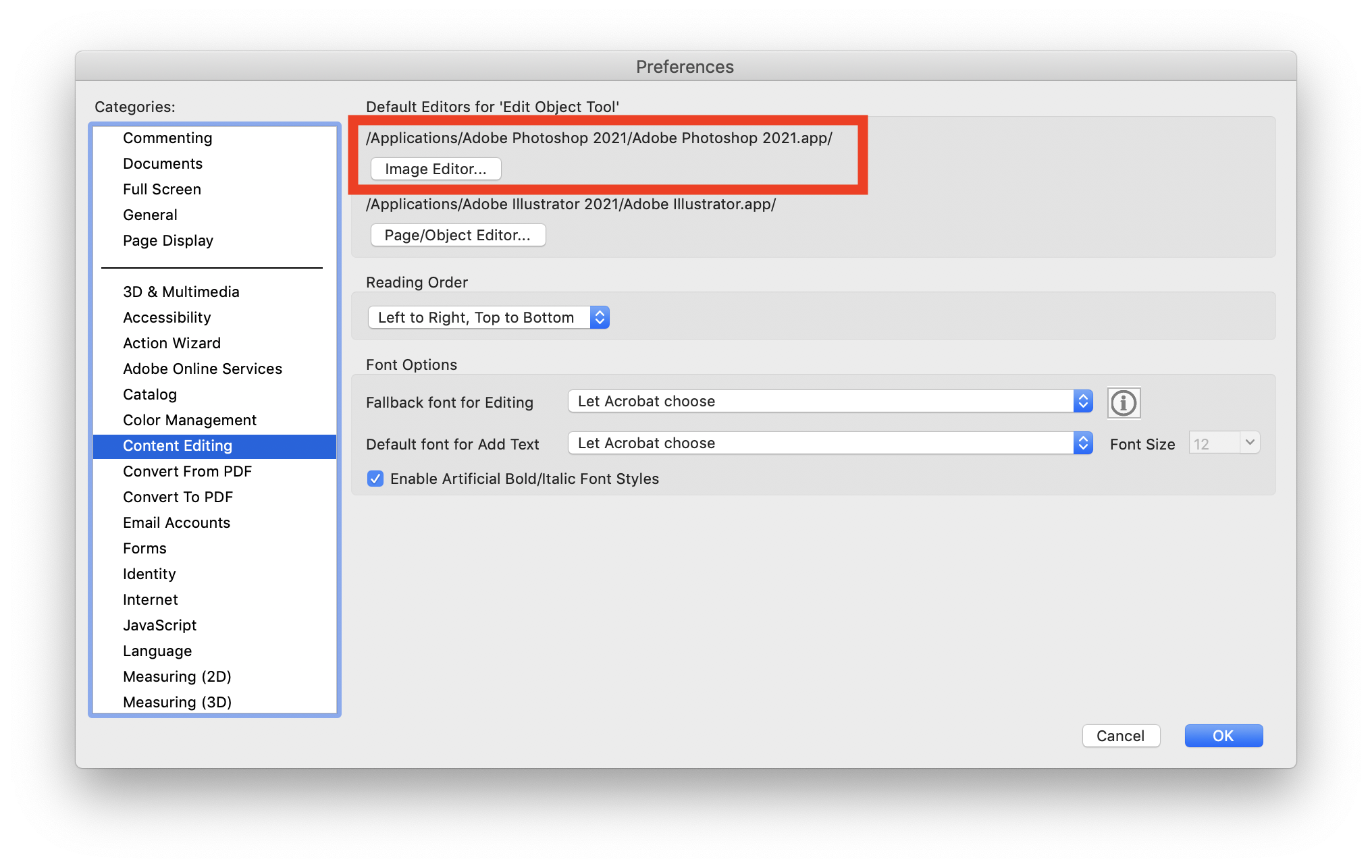Open the 3D & Multimedia category
The image size is (1372, 868).
(181, 292)
